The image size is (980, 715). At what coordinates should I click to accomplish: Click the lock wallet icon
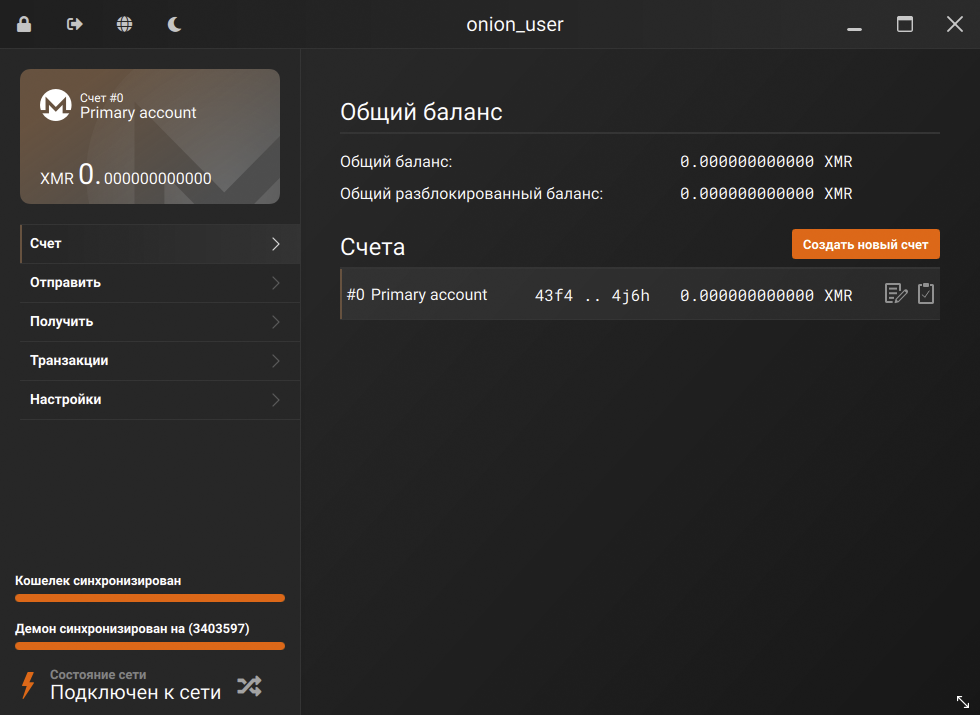(24, 24)
